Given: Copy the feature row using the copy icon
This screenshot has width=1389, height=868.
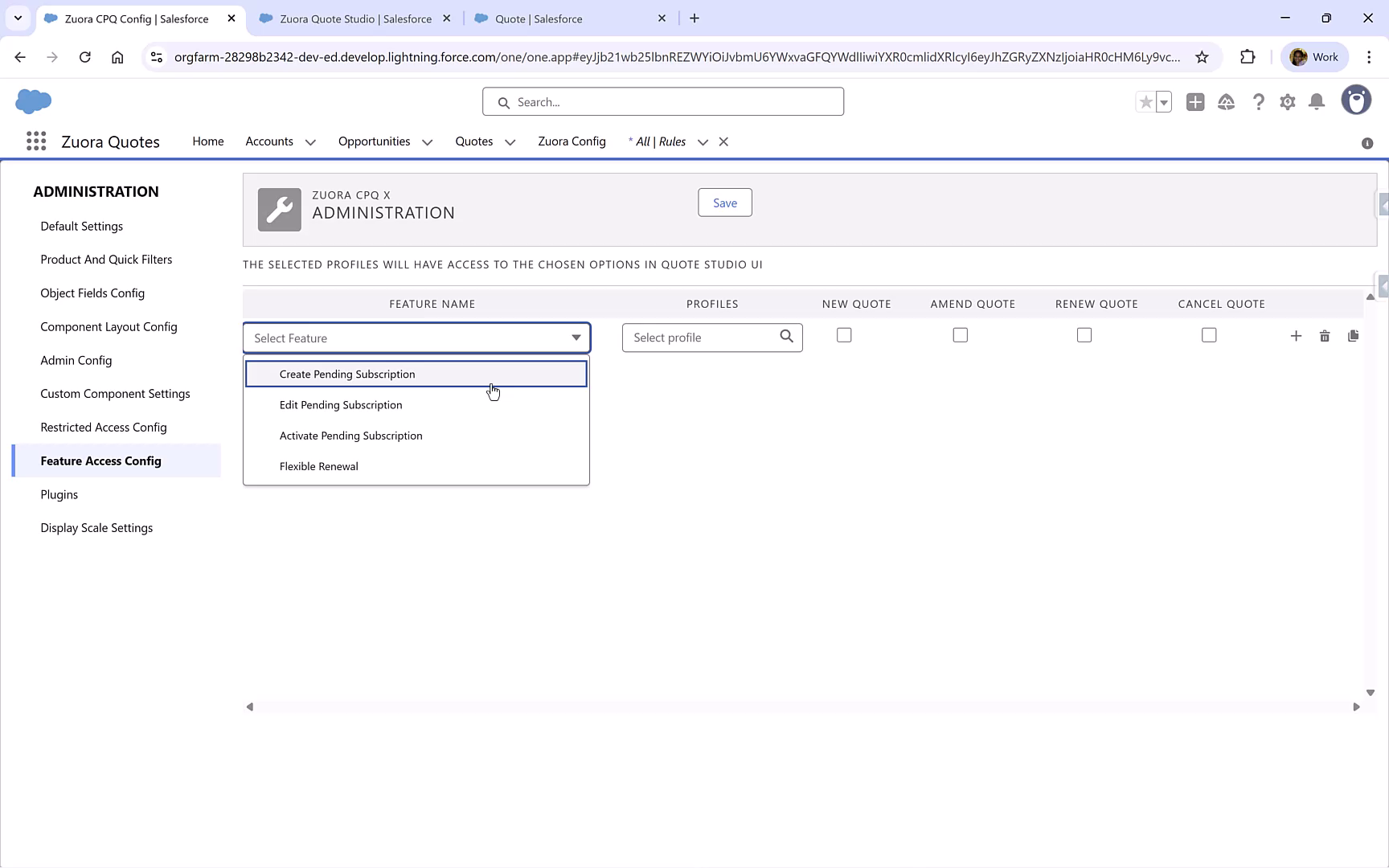Looking at the screenshot, I should [1354, 336].
